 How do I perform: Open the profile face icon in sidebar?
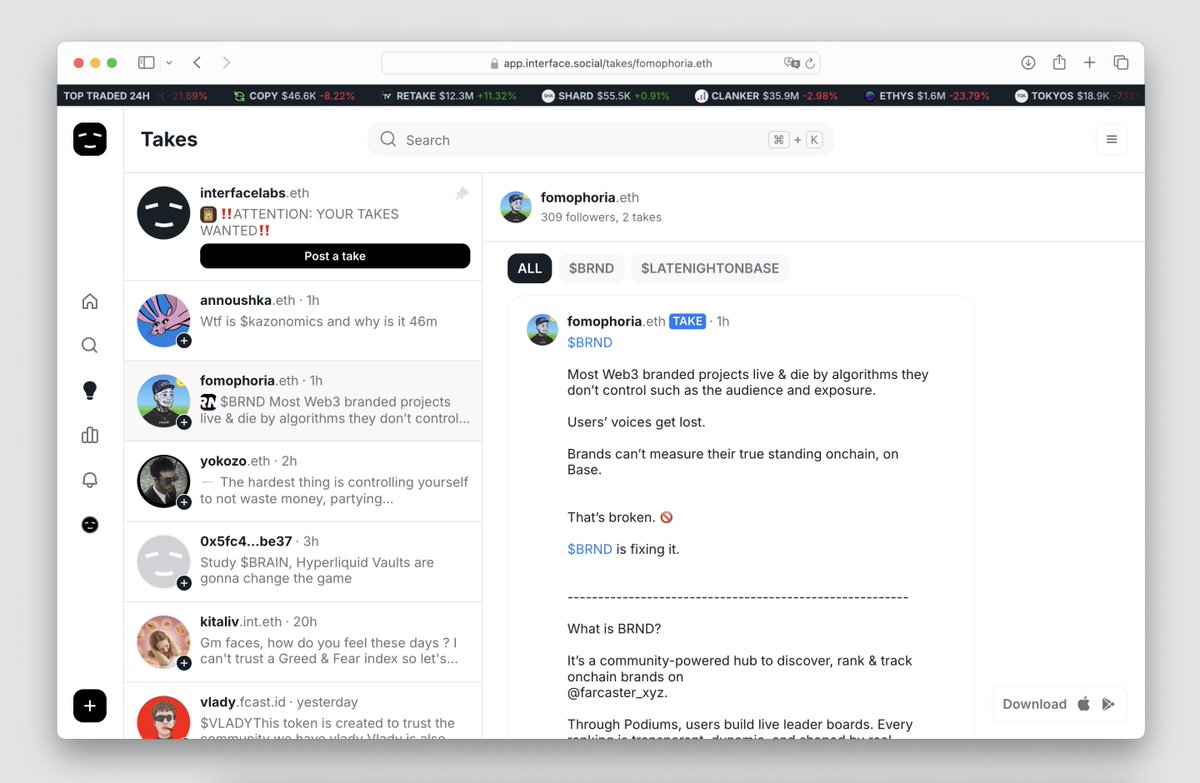tap(90, 524)
